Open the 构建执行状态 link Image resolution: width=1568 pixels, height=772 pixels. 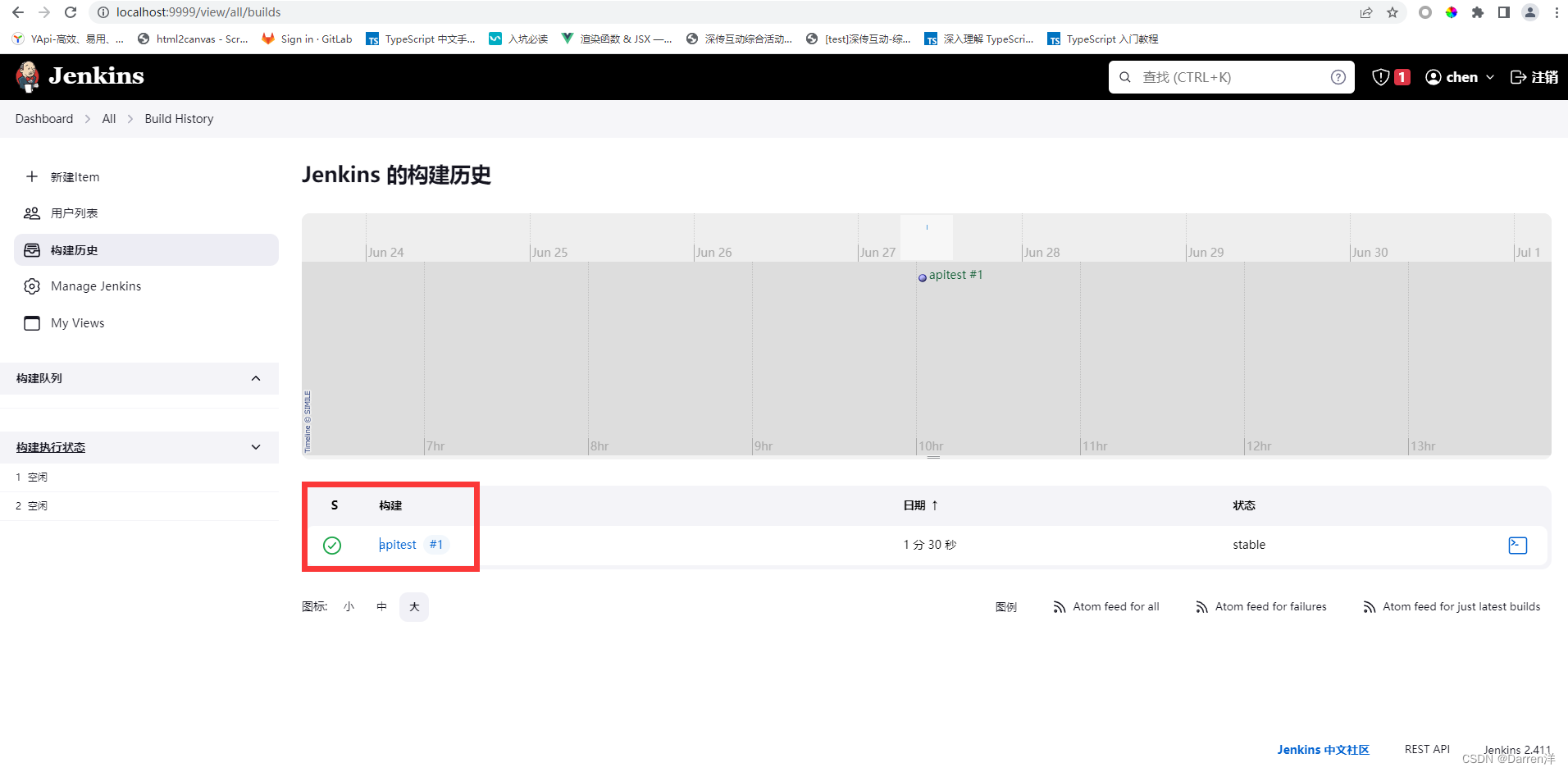[x=51, y=447]
